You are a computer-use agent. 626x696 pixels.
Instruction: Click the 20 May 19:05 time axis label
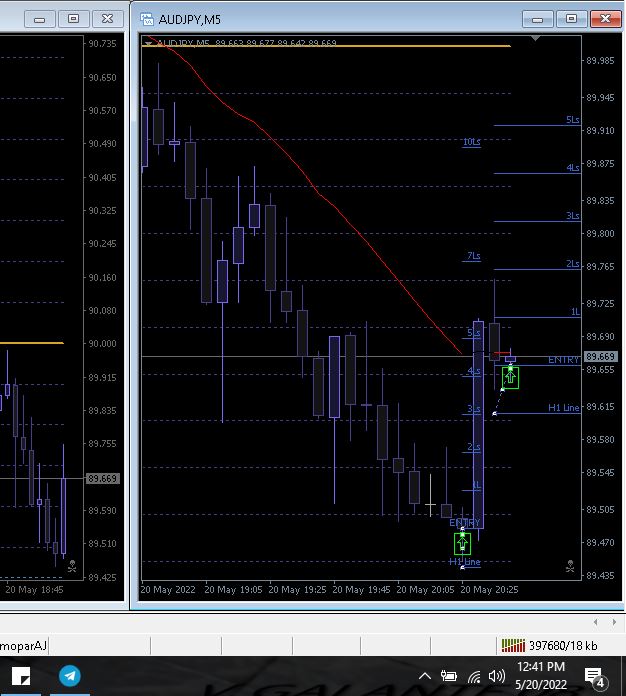coord(233,589)
